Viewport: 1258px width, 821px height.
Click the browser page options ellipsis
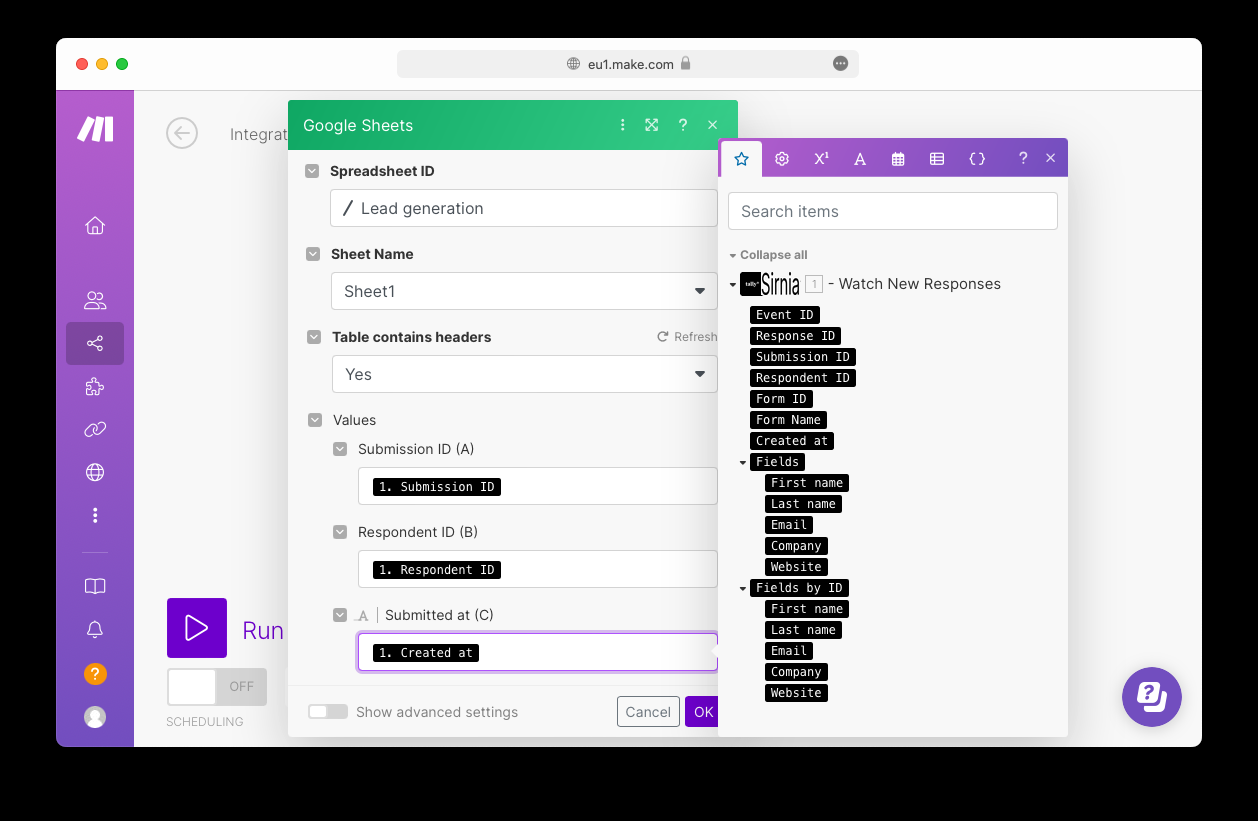pyautogui.click(x=840, y=63)
